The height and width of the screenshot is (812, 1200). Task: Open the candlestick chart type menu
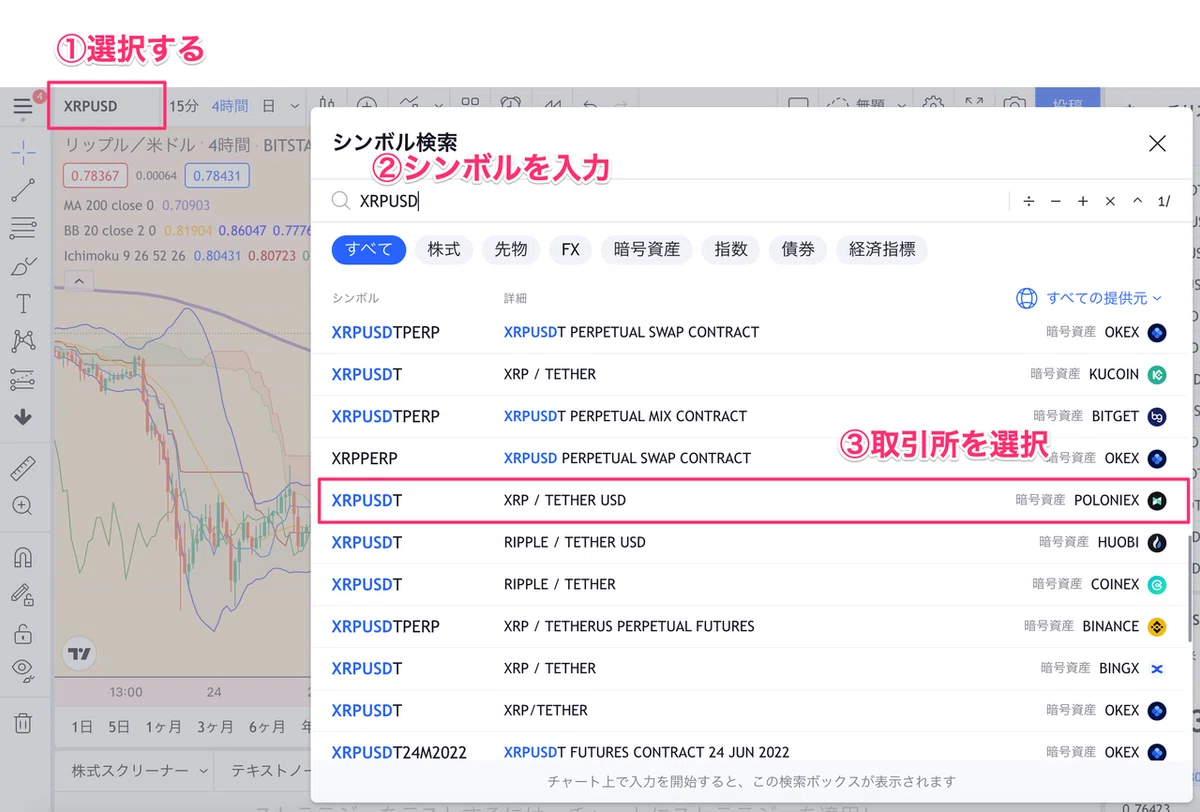click(327, 106)
